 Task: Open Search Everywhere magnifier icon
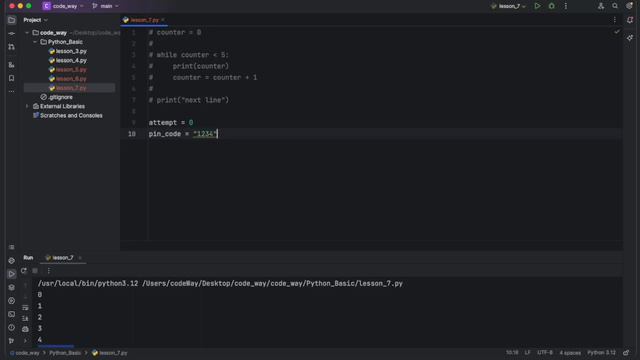tap(615, 6)
